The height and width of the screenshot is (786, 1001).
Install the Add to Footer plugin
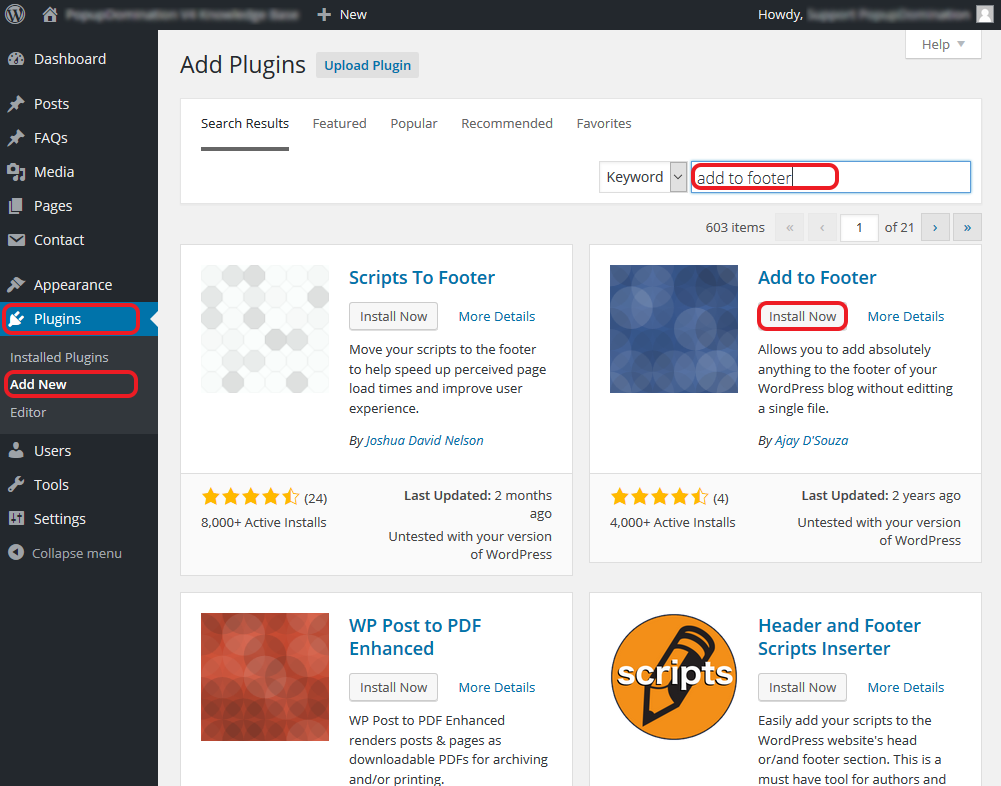click(x=802, y=316)
